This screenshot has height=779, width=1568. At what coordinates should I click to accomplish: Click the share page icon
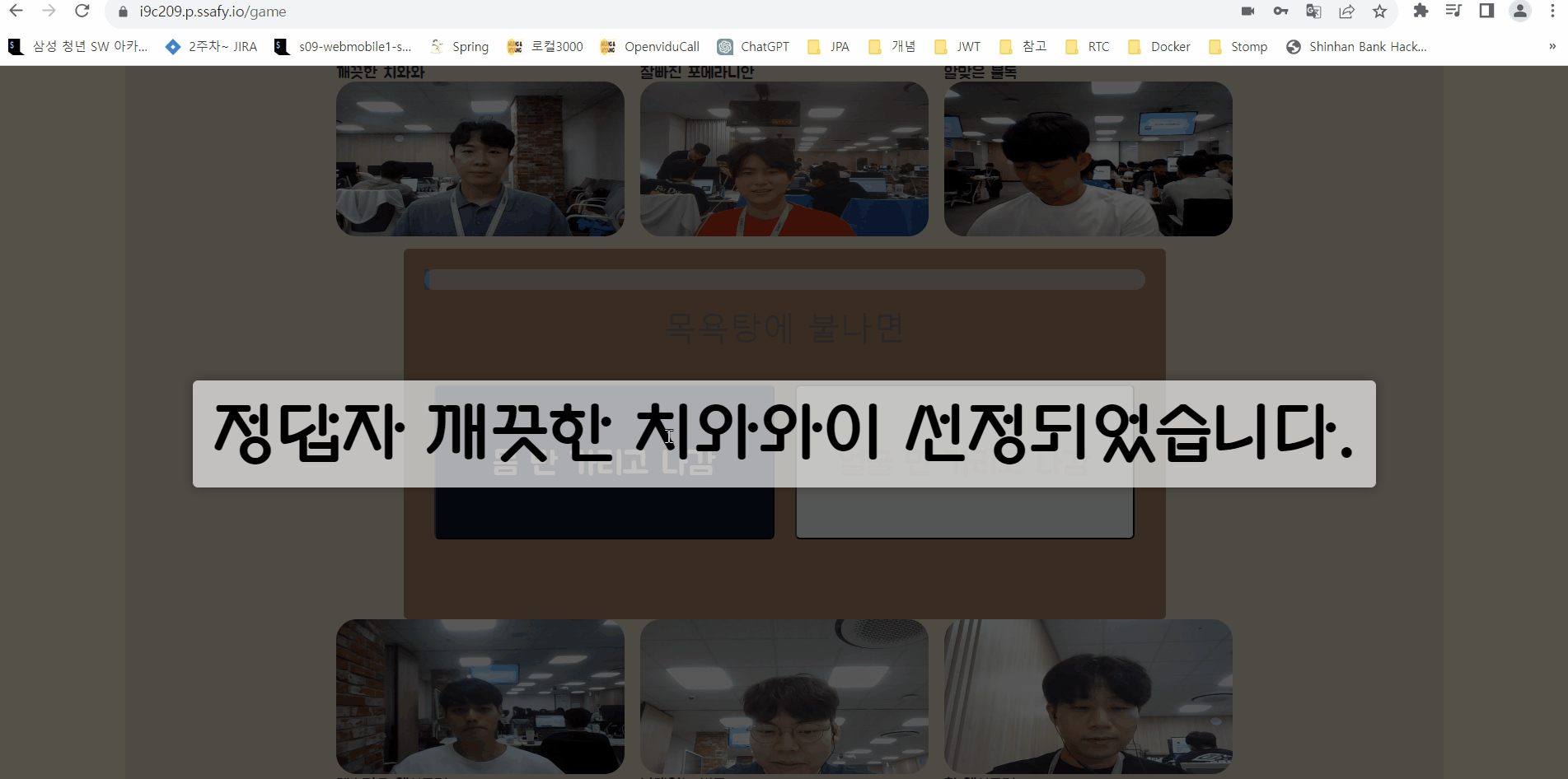click(1346, 12)
